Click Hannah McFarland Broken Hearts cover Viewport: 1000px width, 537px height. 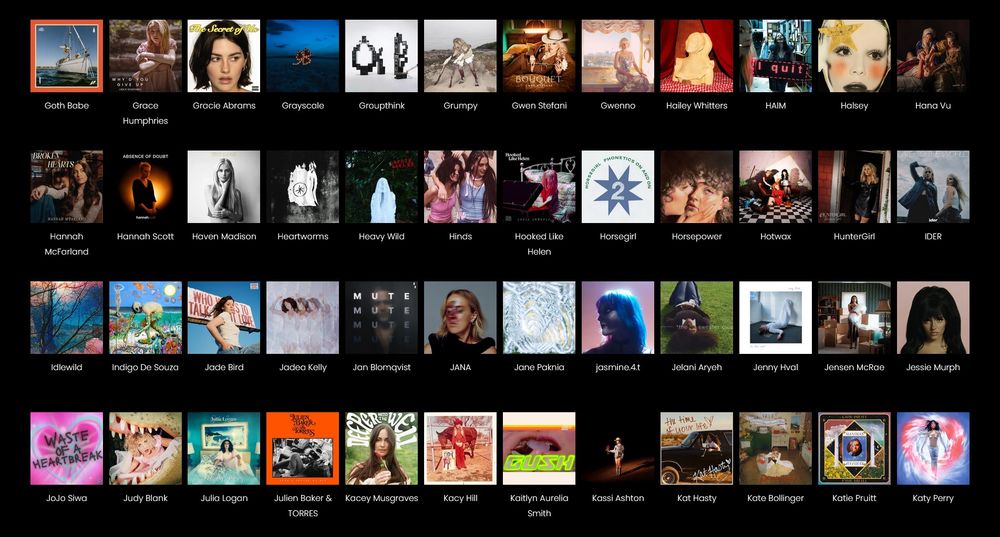66,186
